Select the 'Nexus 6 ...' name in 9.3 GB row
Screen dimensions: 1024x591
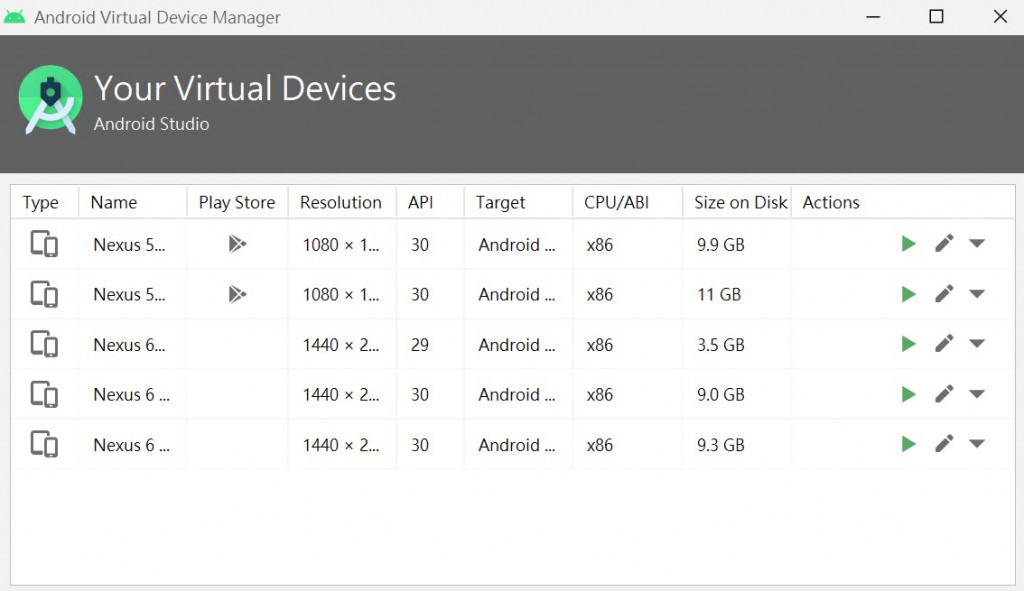pos(131,445)
